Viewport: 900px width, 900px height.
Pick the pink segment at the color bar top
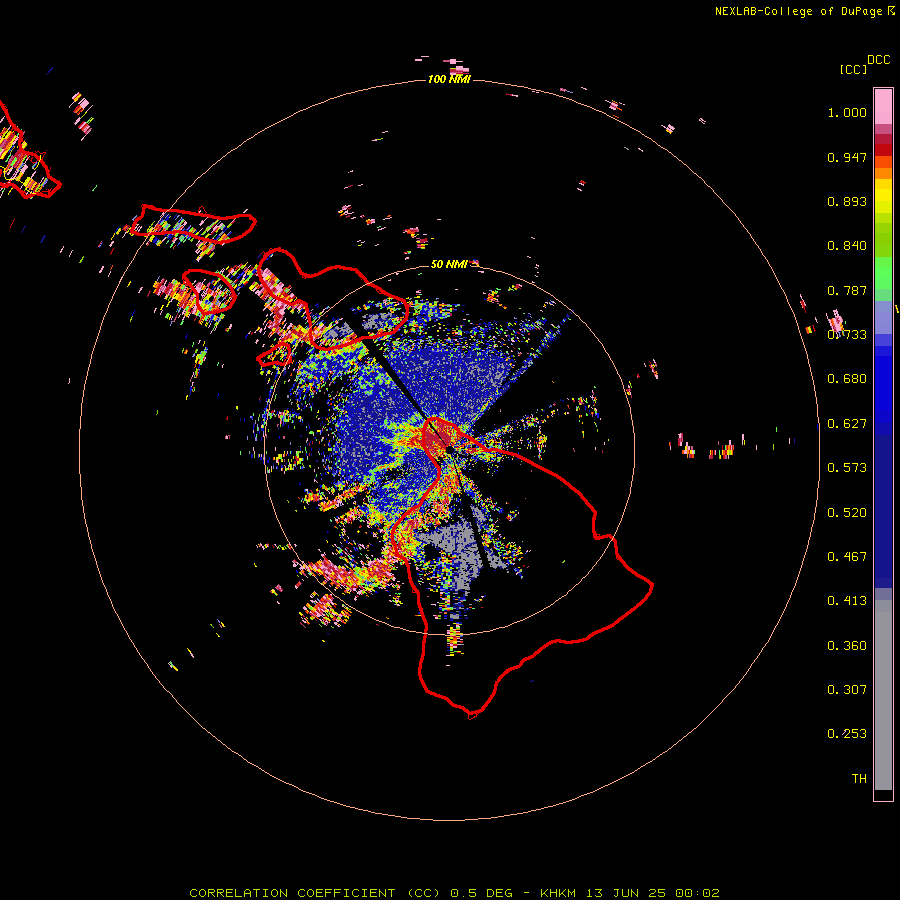(883, 106)
